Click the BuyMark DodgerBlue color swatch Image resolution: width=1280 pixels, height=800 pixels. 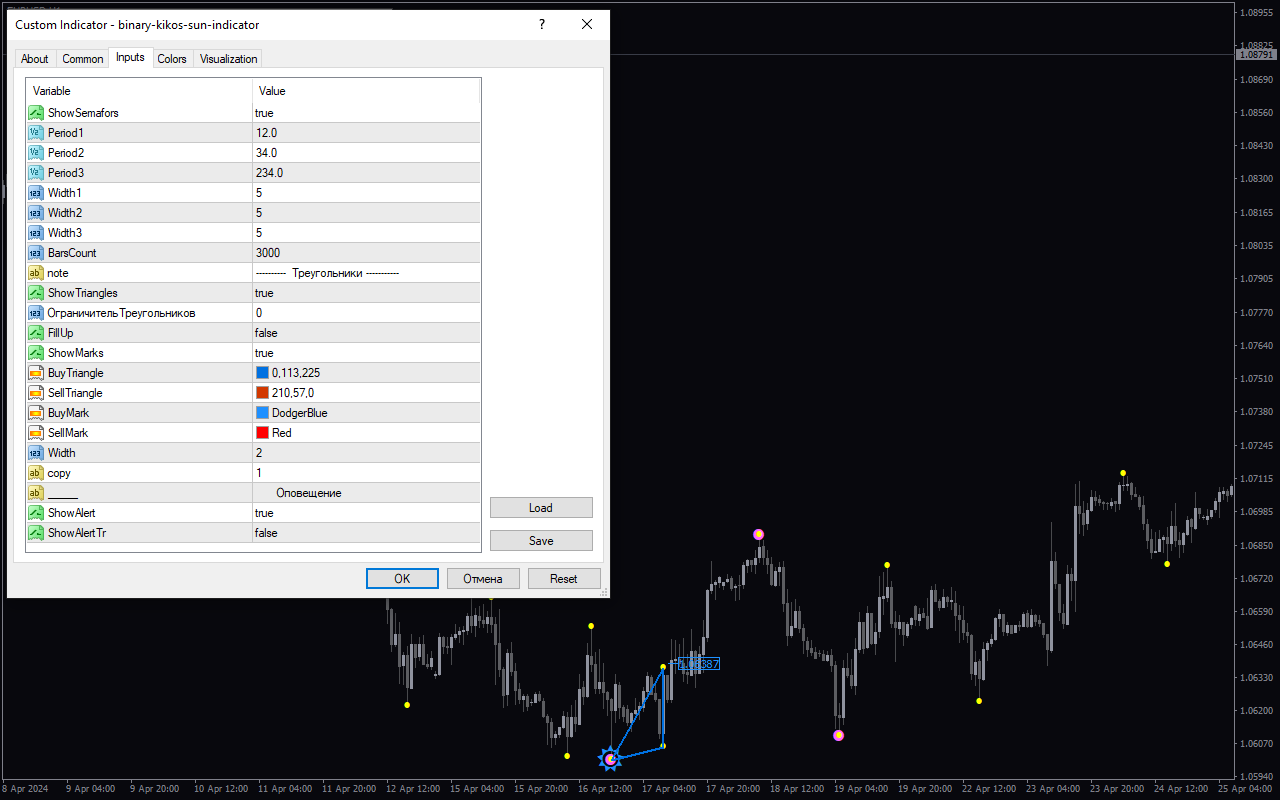[x=263, y=413]
